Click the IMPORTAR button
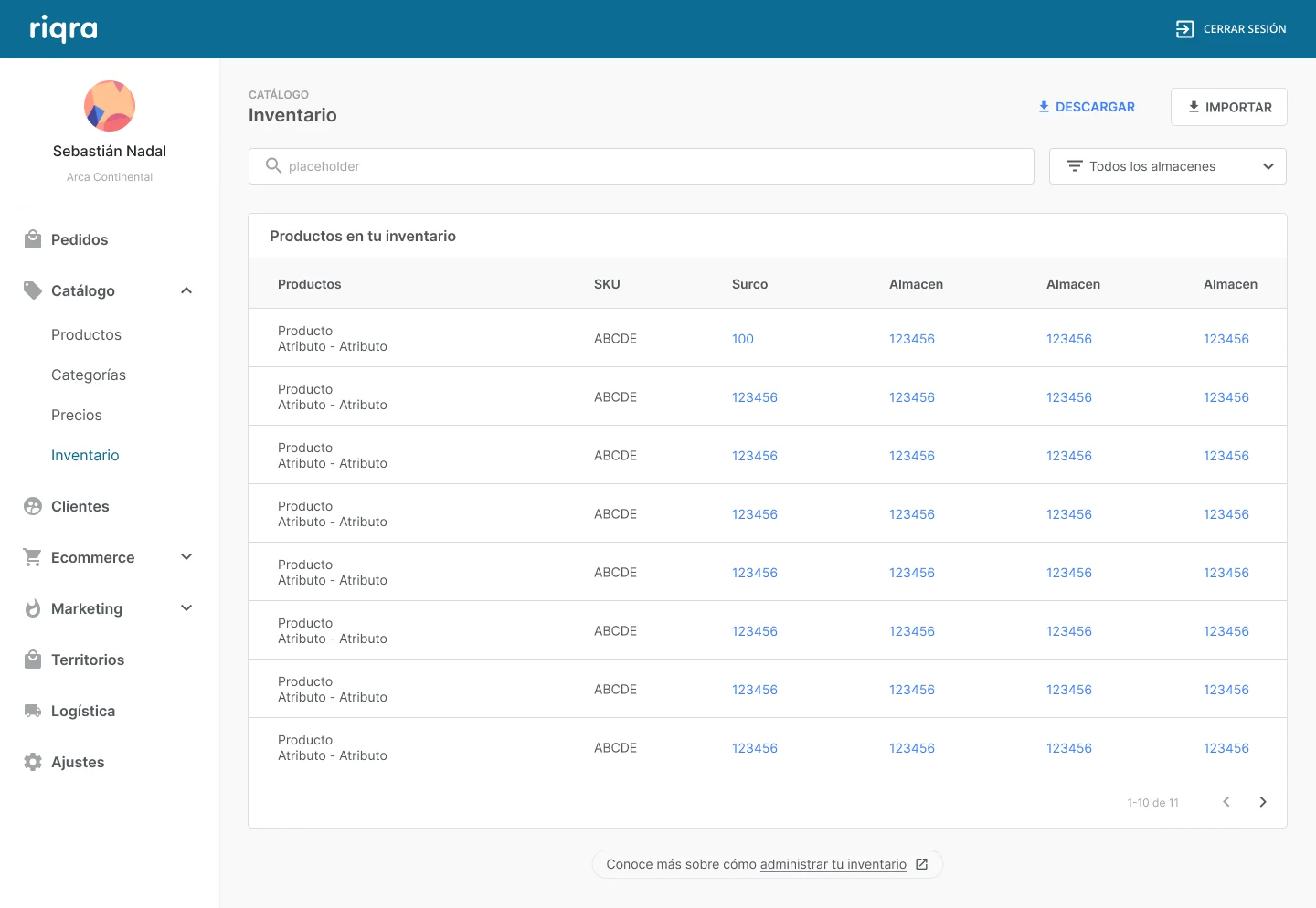The height and width of the screenshot is (908, 1316). click(1229, 107)
